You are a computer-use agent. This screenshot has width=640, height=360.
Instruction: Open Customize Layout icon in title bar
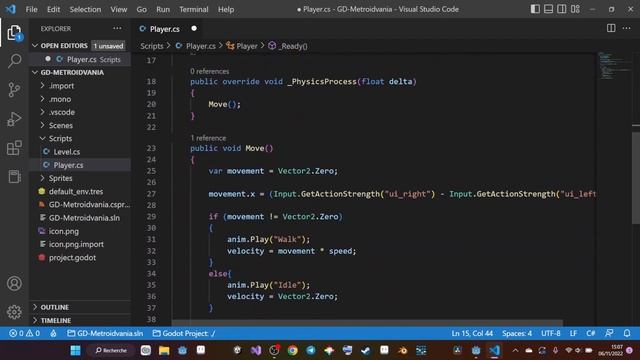[575, 9]
